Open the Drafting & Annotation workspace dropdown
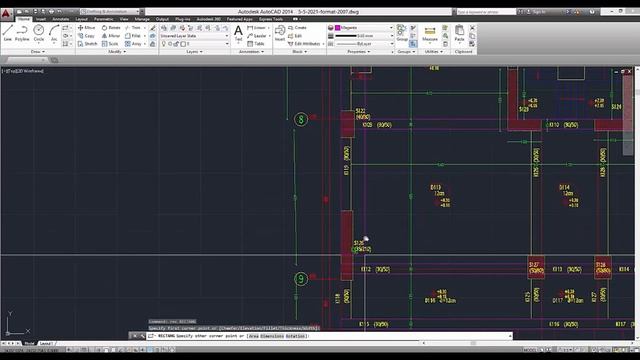The width and height of the screenshot is (640, 360). (109, 11)
